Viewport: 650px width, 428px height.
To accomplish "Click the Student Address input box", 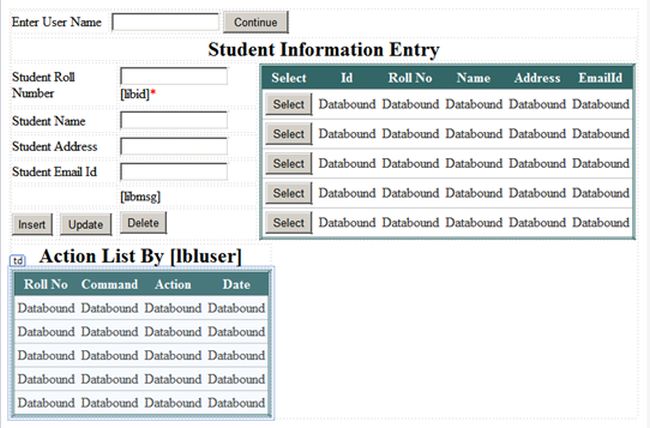I will (174, 146).
